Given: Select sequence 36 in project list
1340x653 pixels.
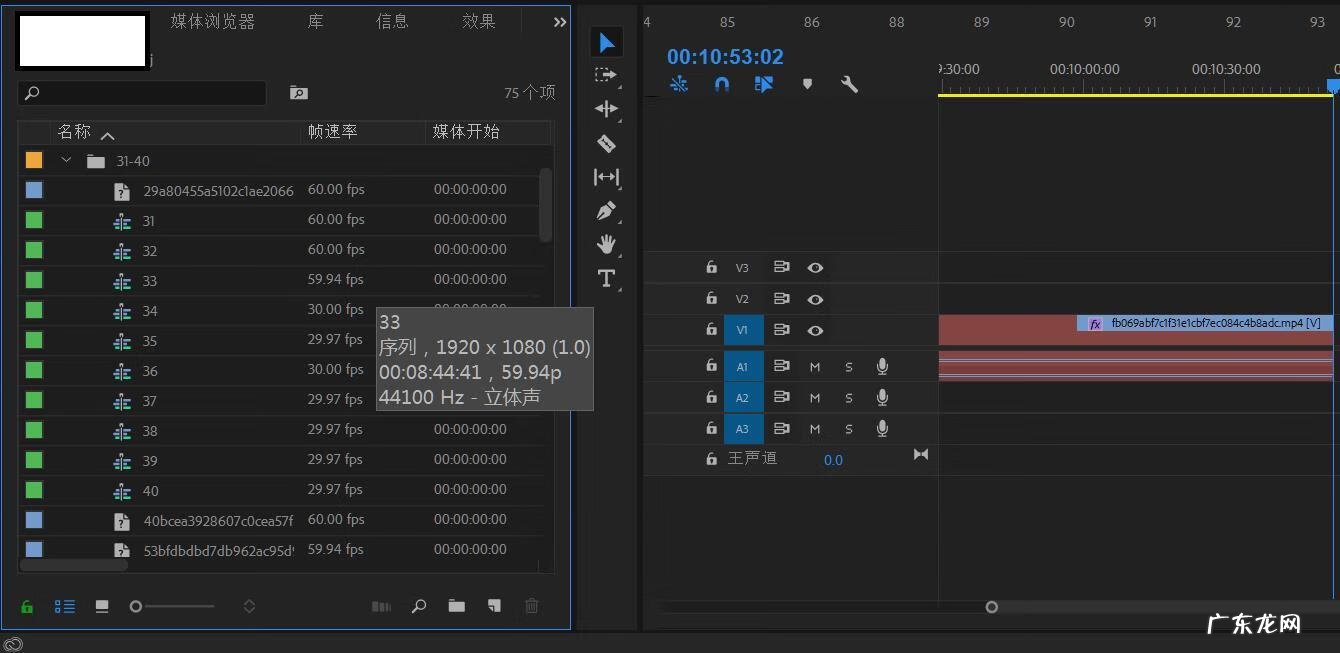Looking at the screenshot, I should (x=150, y=371).
